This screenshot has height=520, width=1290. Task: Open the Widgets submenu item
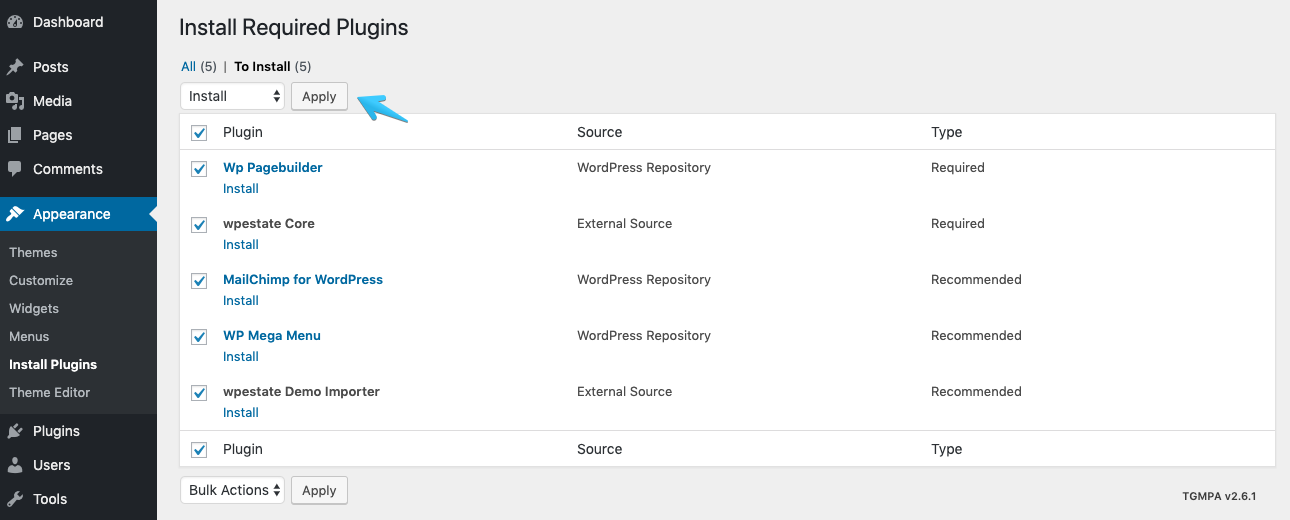pyautogui.click(x=34, y=309)
